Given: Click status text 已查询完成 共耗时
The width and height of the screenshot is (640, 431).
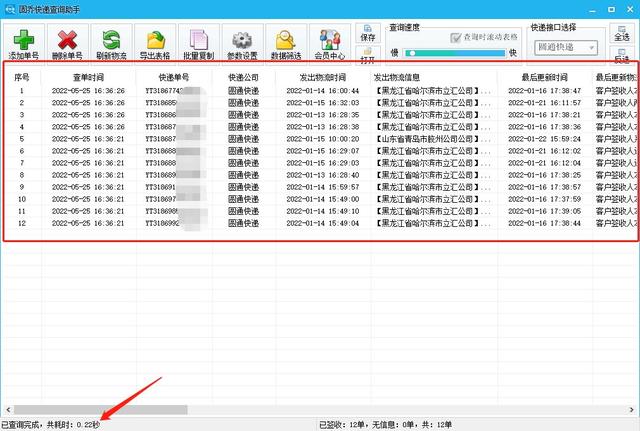Looking at the screenshot, I should tap(50, 425).
